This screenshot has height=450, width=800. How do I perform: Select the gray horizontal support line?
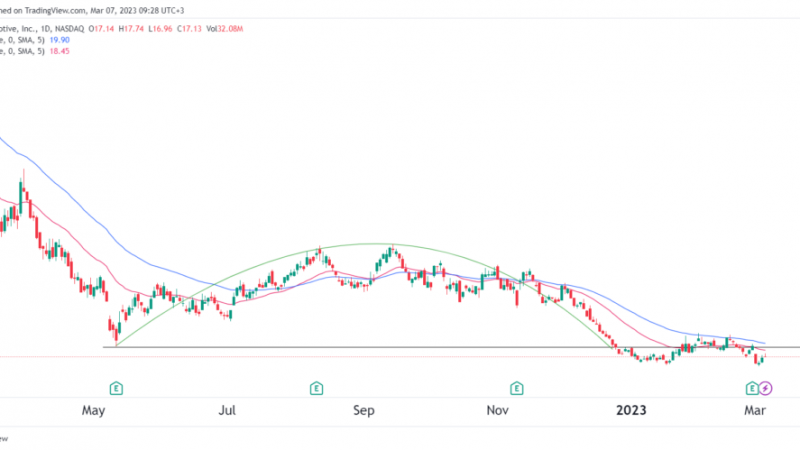pyautogui.click(x=451, y=347)
